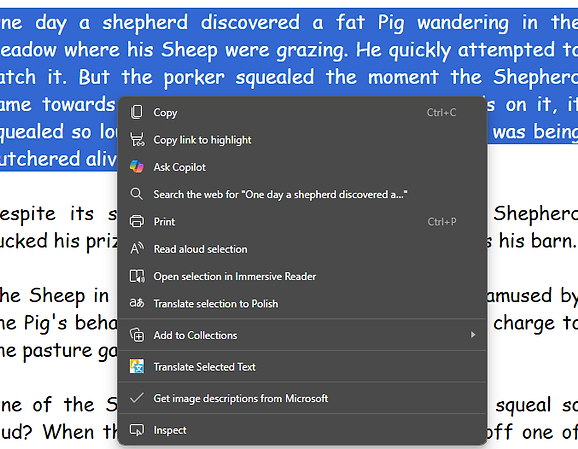Image resolution: width=578 pixels, height=449 pixels.
Task: Click the Inspect element icon
Action: point(137,430)
